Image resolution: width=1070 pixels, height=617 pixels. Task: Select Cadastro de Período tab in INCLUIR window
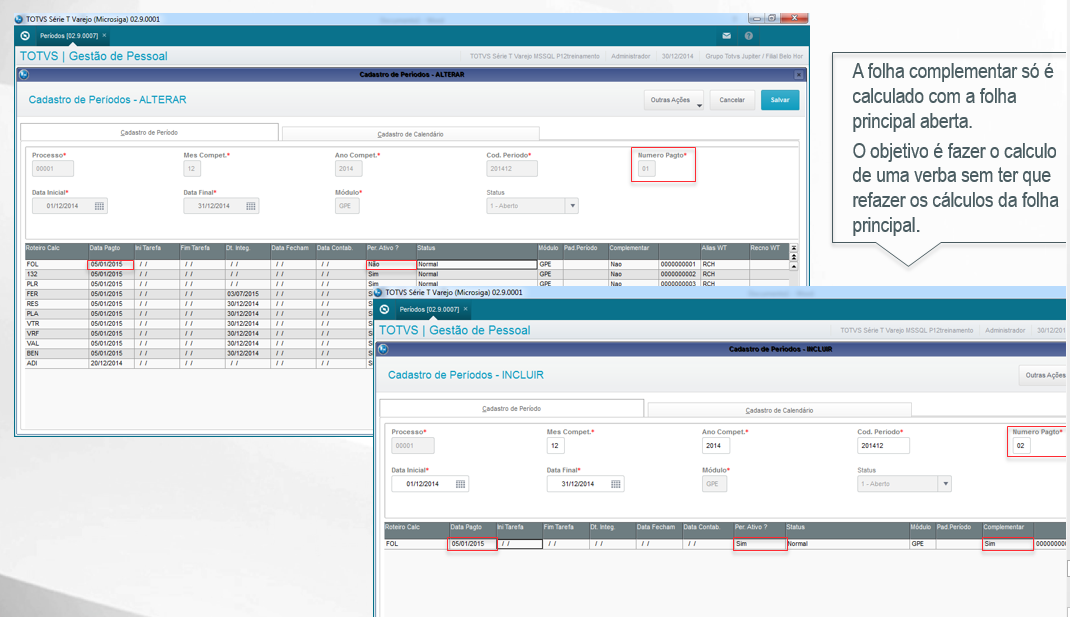coord(512,408)
